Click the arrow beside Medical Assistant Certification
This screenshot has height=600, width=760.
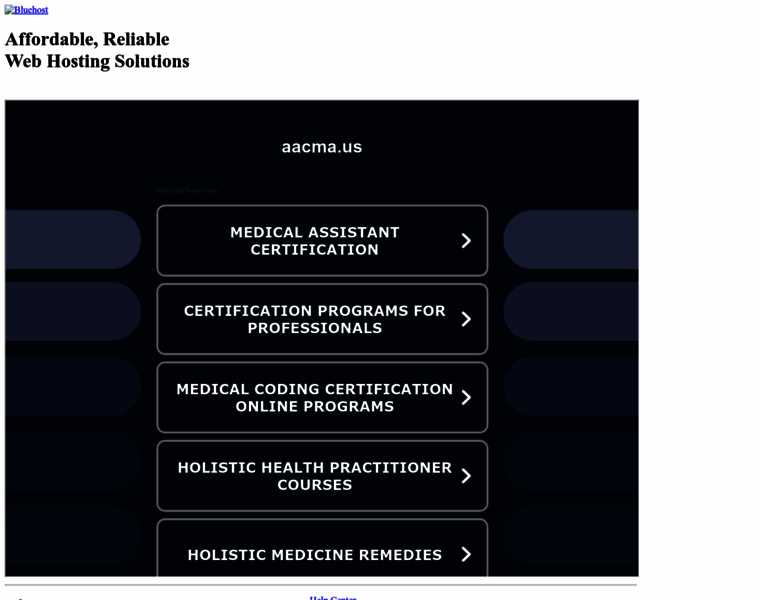(x=466, y=241)
